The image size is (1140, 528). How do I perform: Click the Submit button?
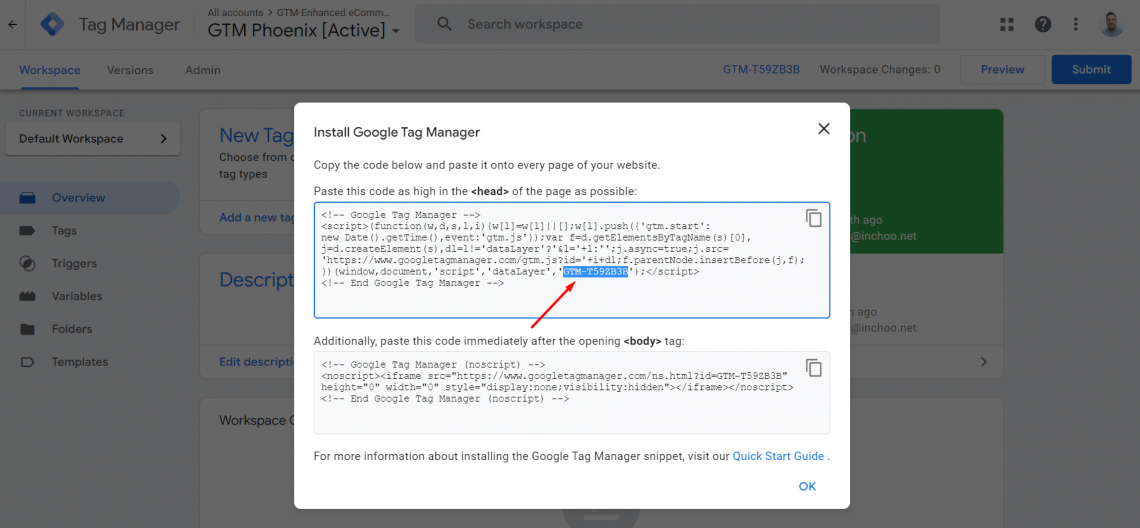(x=1091, y=70)
